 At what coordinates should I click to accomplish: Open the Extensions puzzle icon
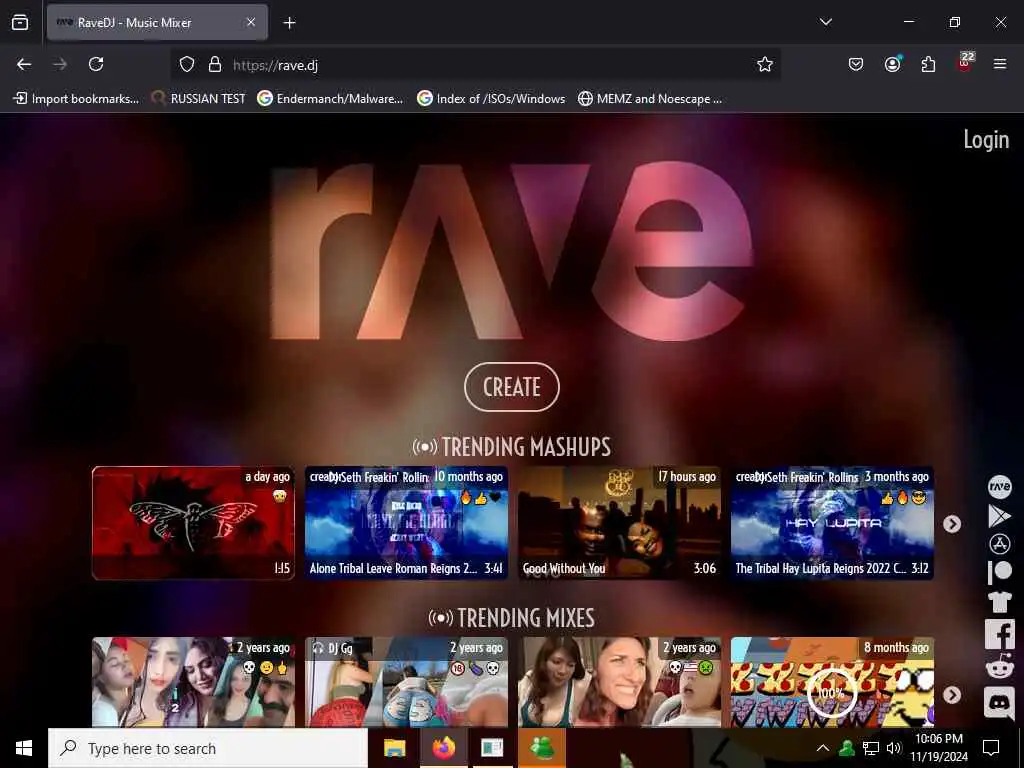[x=928, y=64]
